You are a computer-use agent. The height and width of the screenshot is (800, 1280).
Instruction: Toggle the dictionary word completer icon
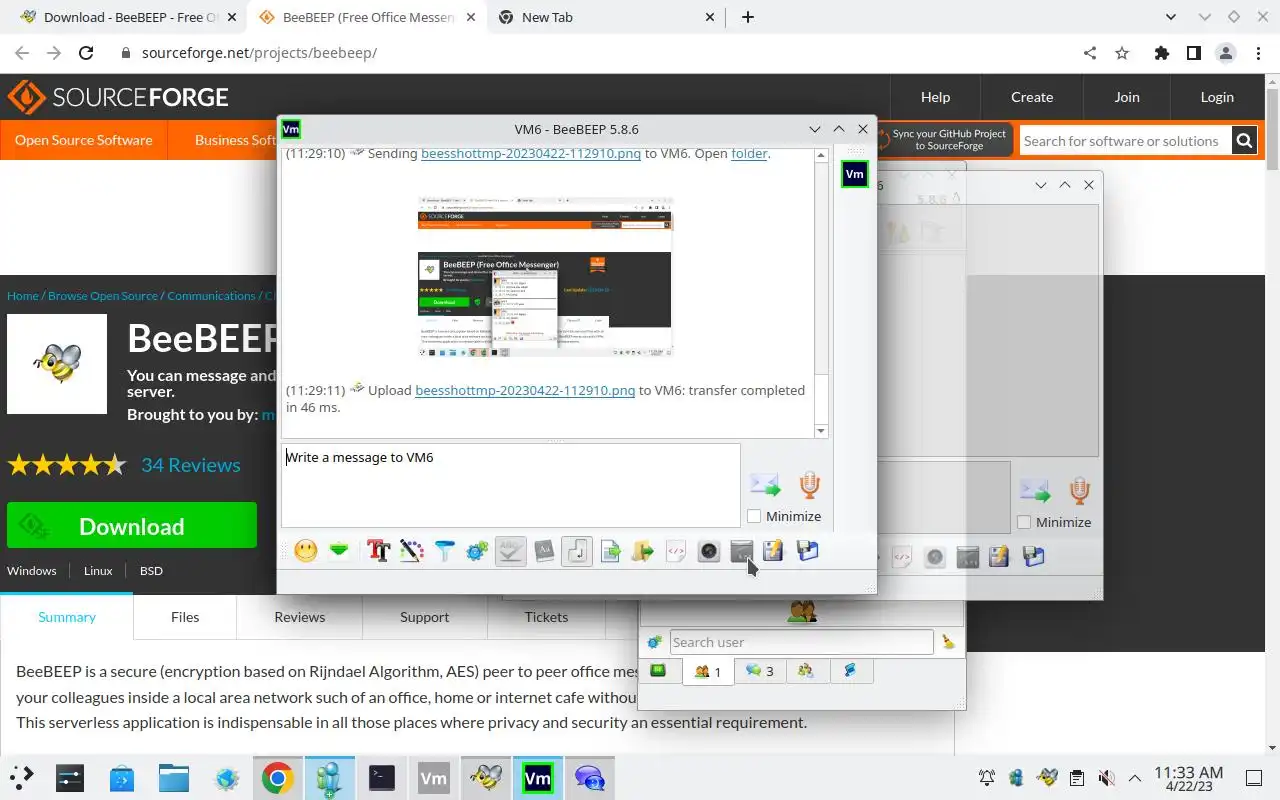tap(544, 551)
